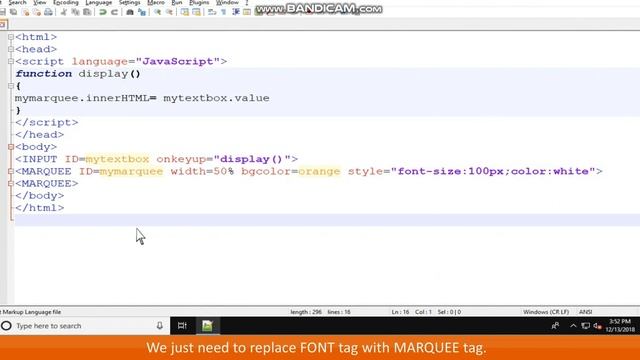Open the Plugins menu
The image size is (640, 360).
[x=199, y=2]
